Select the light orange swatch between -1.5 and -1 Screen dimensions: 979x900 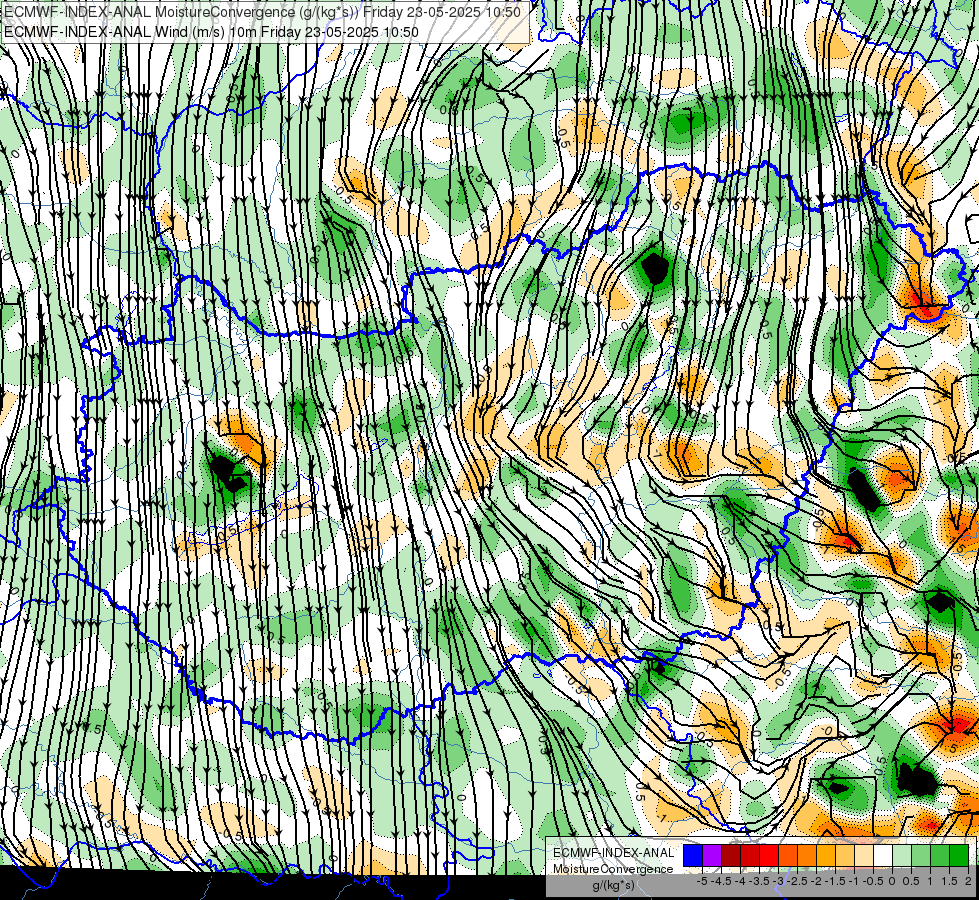[x=845, y=855]
